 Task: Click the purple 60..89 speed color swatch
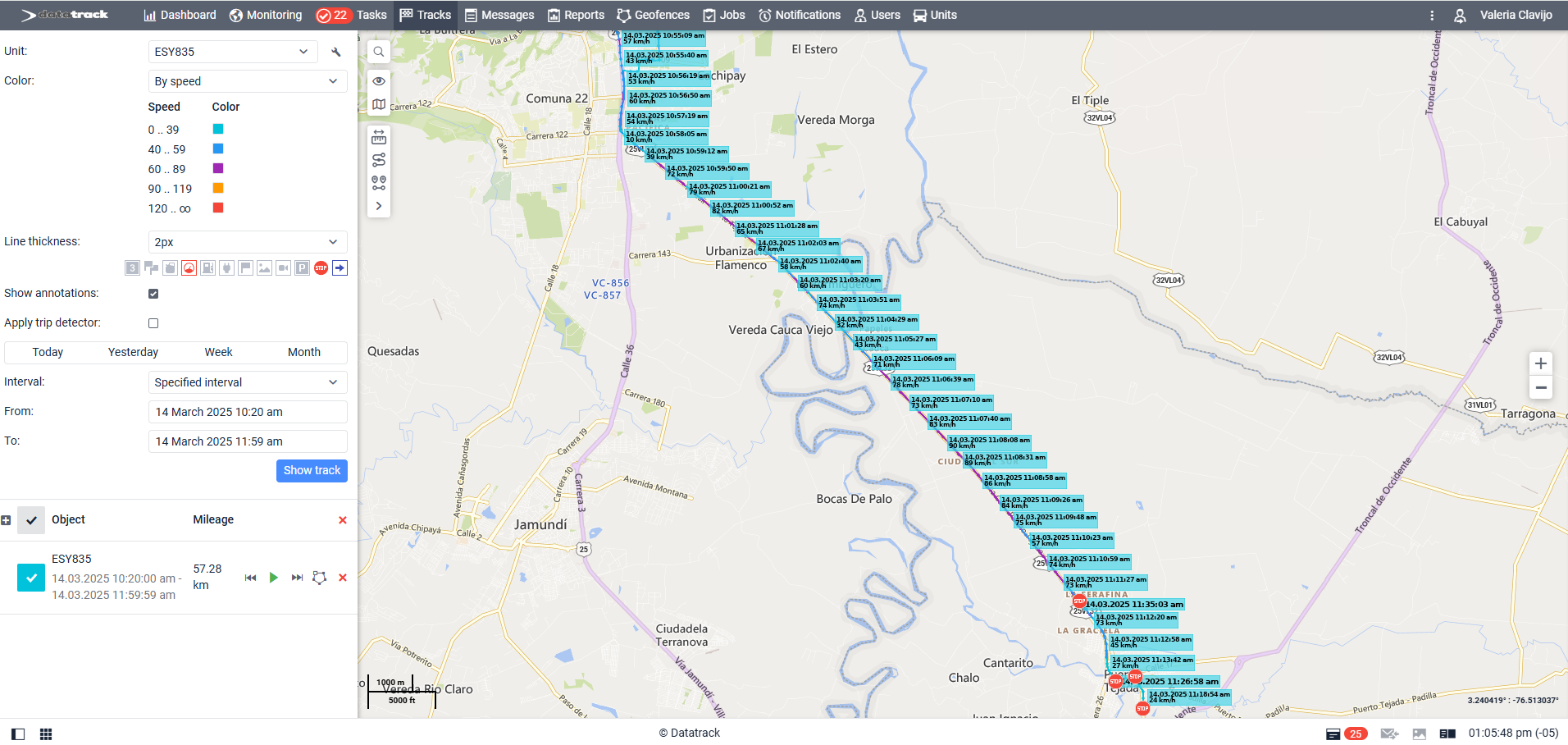218,168
